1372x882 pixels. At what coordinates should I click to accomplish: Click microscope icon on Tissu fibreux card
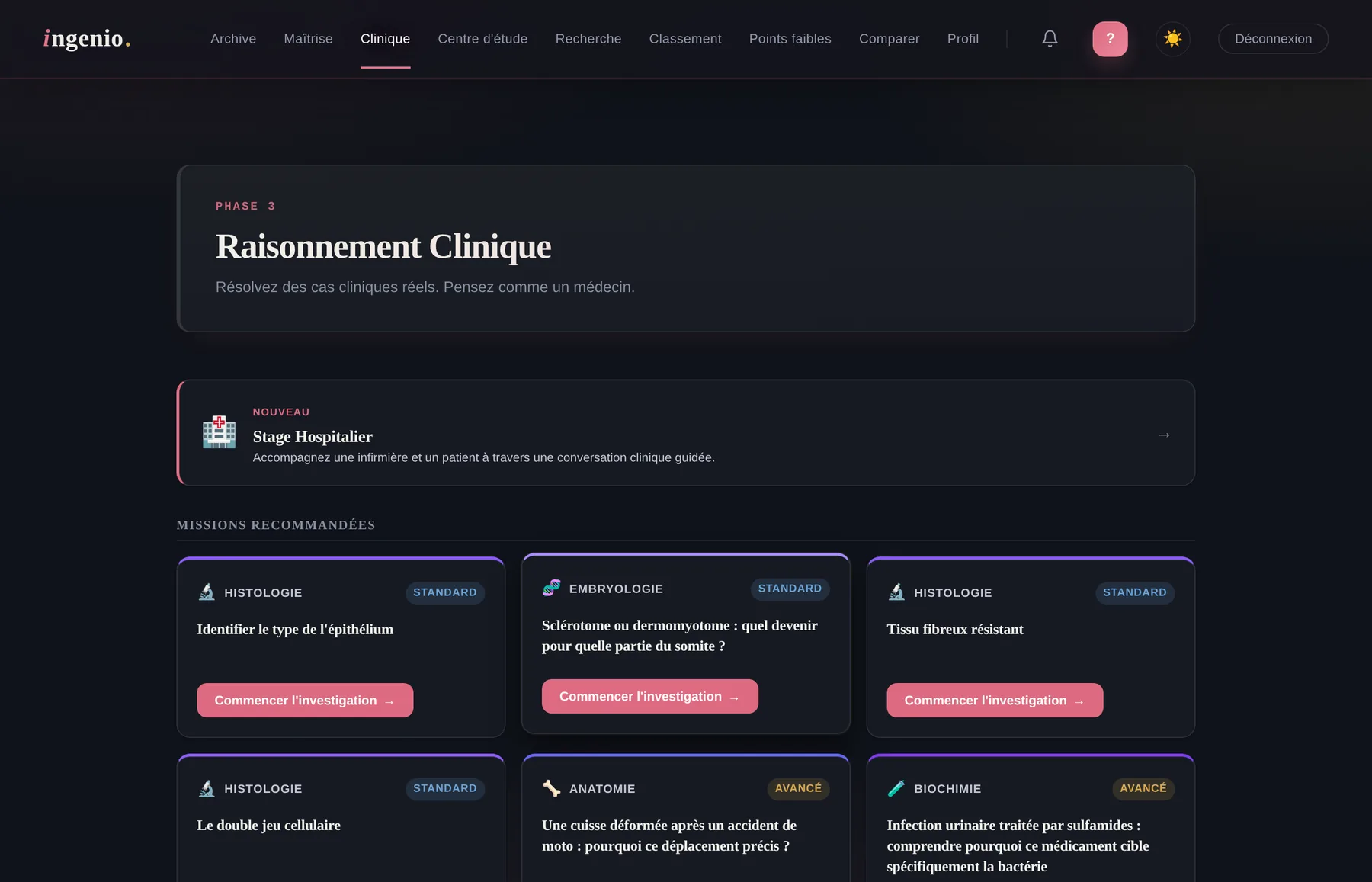[896, 592]
